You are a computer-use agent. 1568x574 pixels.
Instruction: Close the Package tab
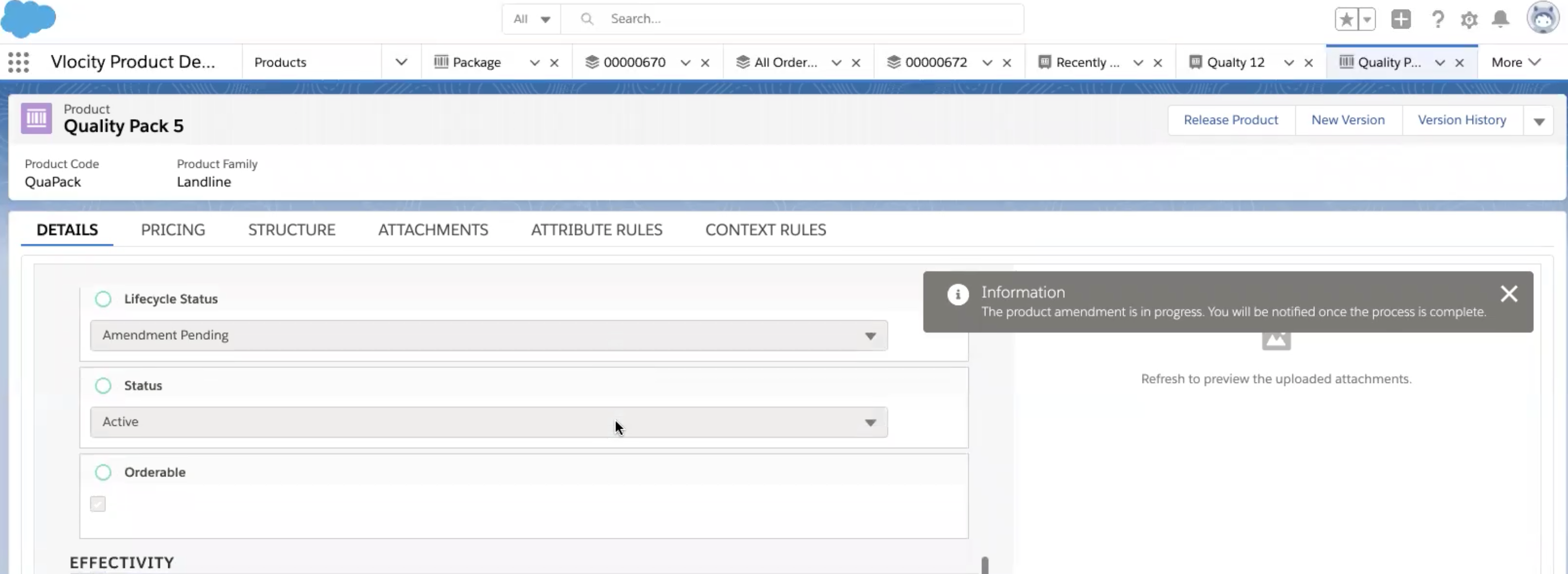554,63
